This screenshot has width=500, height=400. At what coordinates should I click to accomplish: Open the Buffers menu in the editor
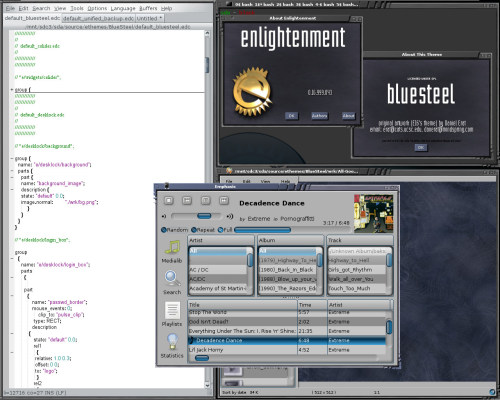click(x=148, y=8)
